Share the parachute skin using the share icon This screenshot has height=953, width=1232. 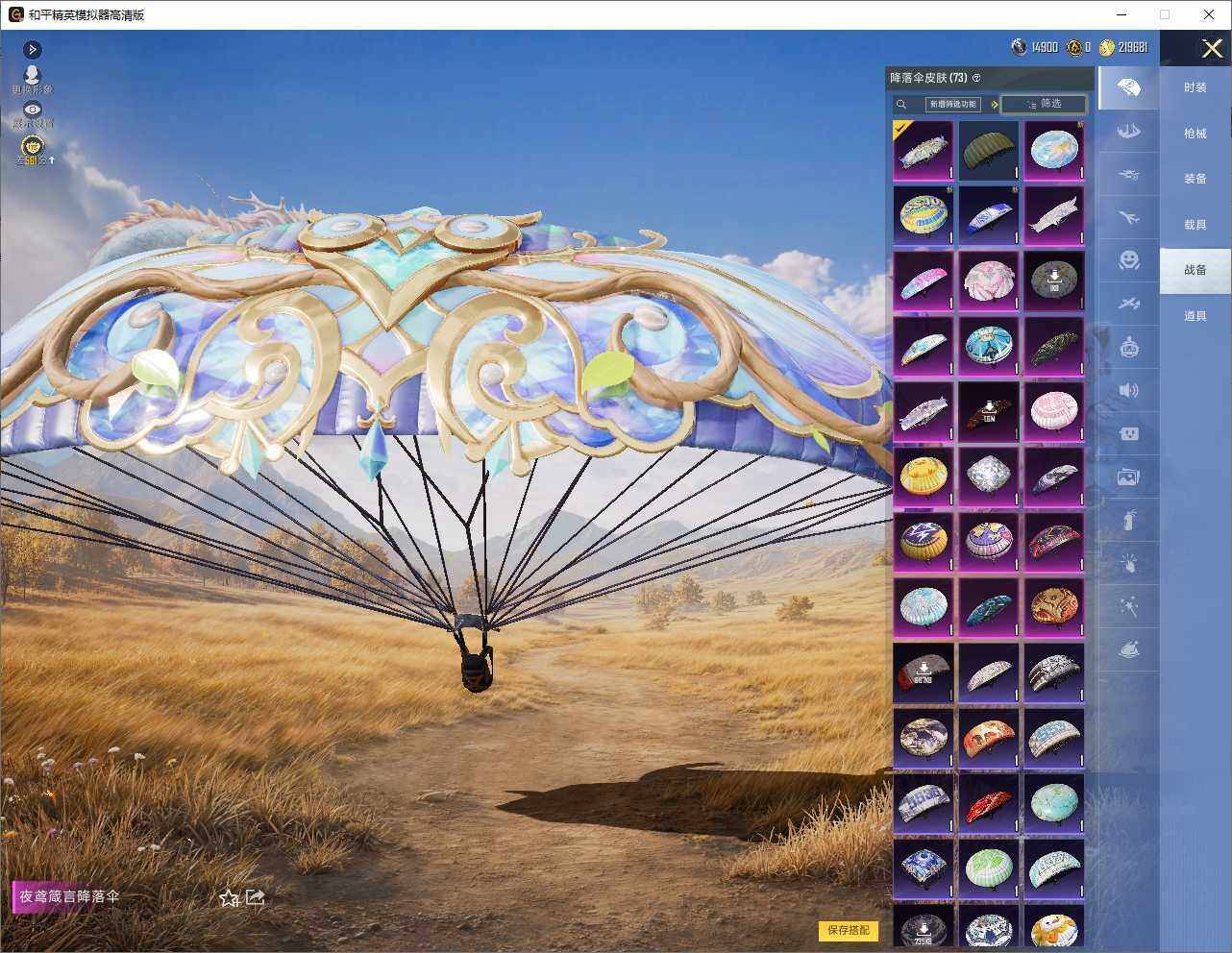(255, 897)
